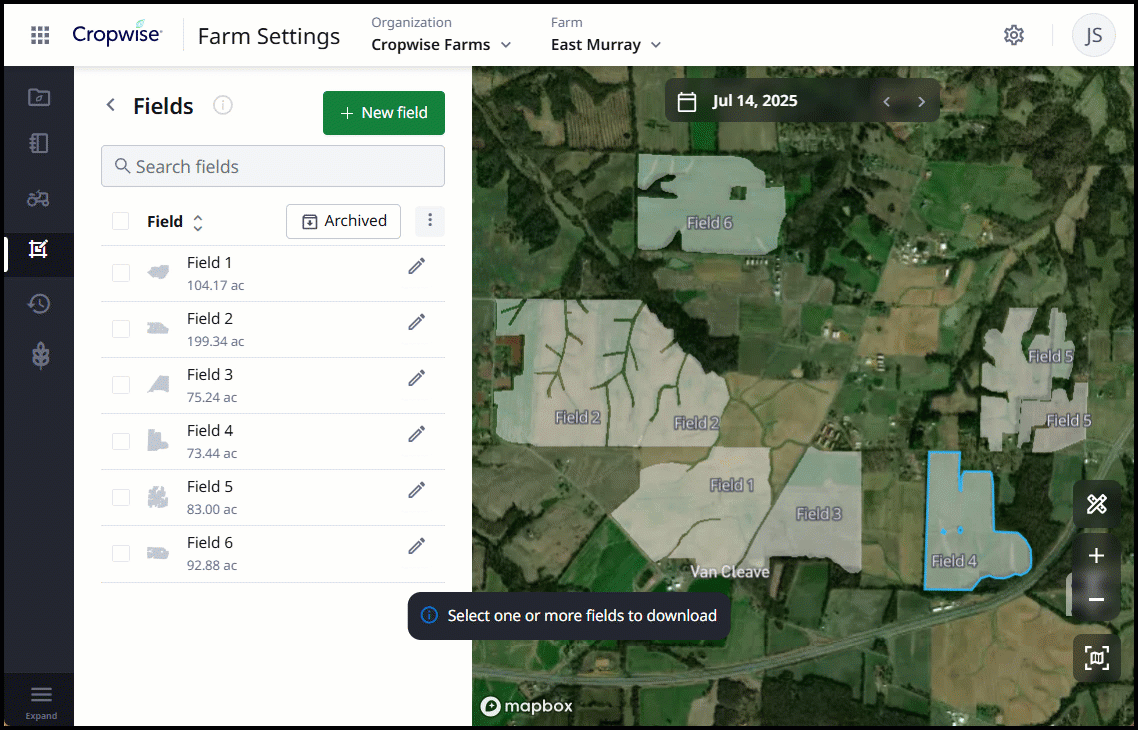
Task: Create a field with the New field button
Action: (x=383, y=113)
